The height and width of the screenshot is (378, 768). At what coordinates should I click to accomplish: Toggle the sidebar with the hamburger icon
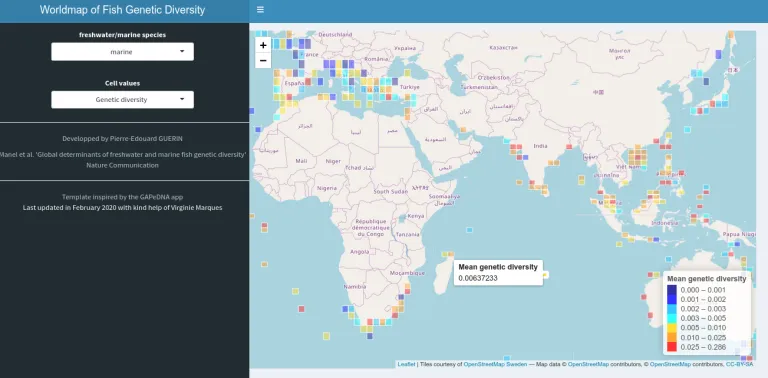[x=260, y=9]
